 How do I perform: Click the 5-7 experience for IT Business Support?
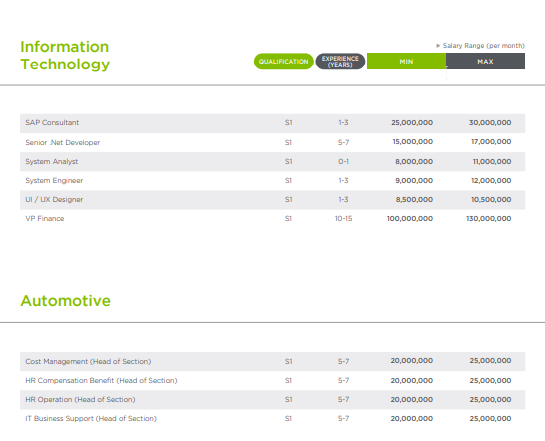tap(343, 419)
